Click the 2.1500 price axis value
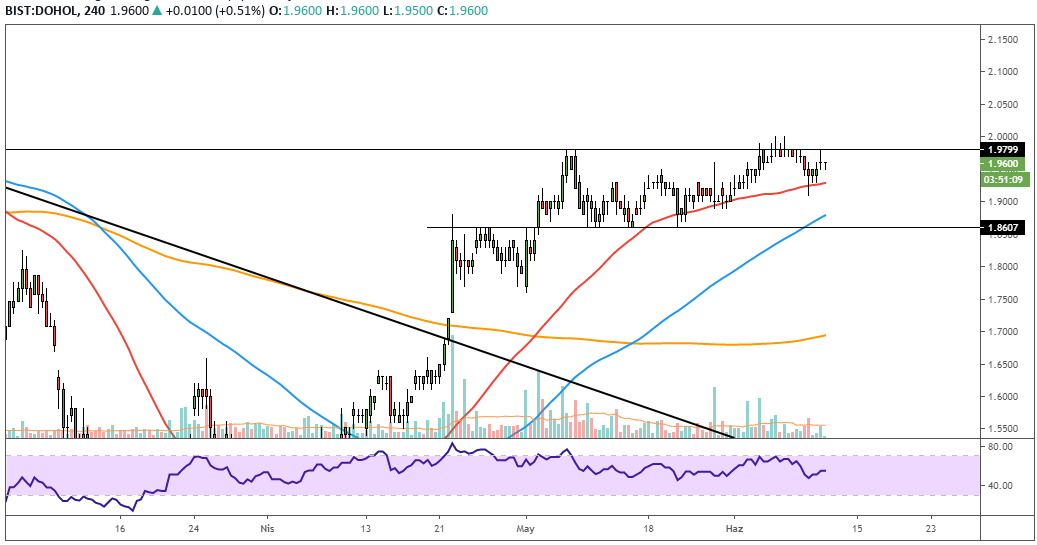This screenshot has width=1037, height=545. coord(1003,40)
